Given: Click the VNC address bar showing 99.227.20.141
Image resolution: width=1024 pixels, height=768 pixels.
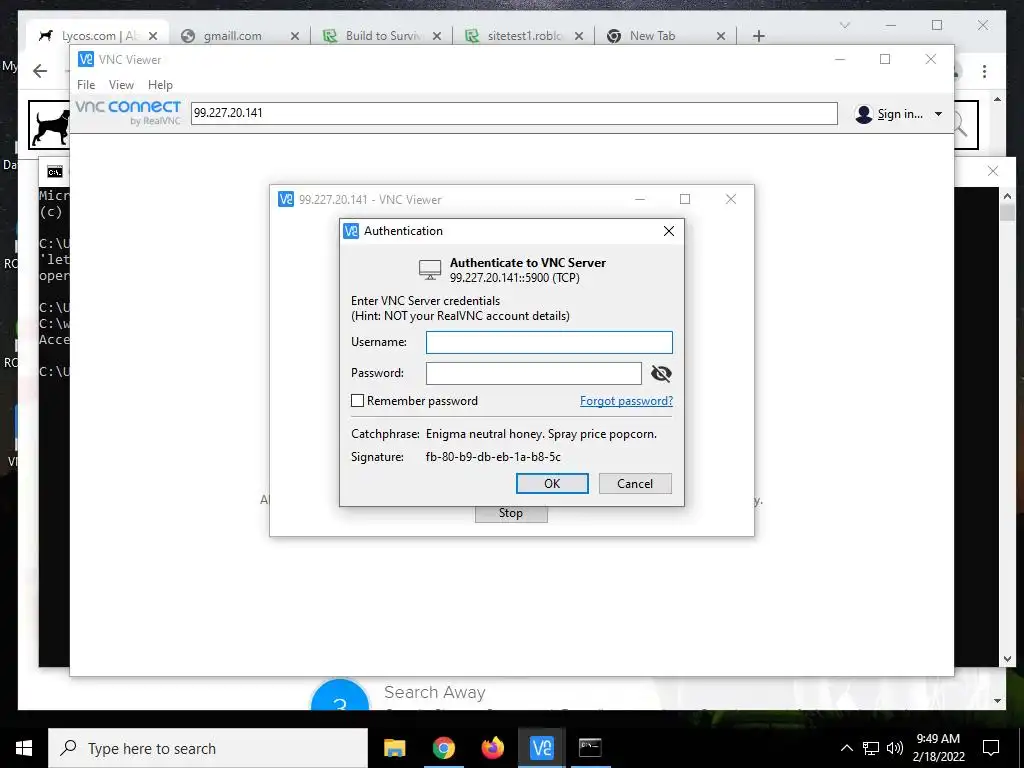Looking at the screenshot, I should (x=514, y=113).
